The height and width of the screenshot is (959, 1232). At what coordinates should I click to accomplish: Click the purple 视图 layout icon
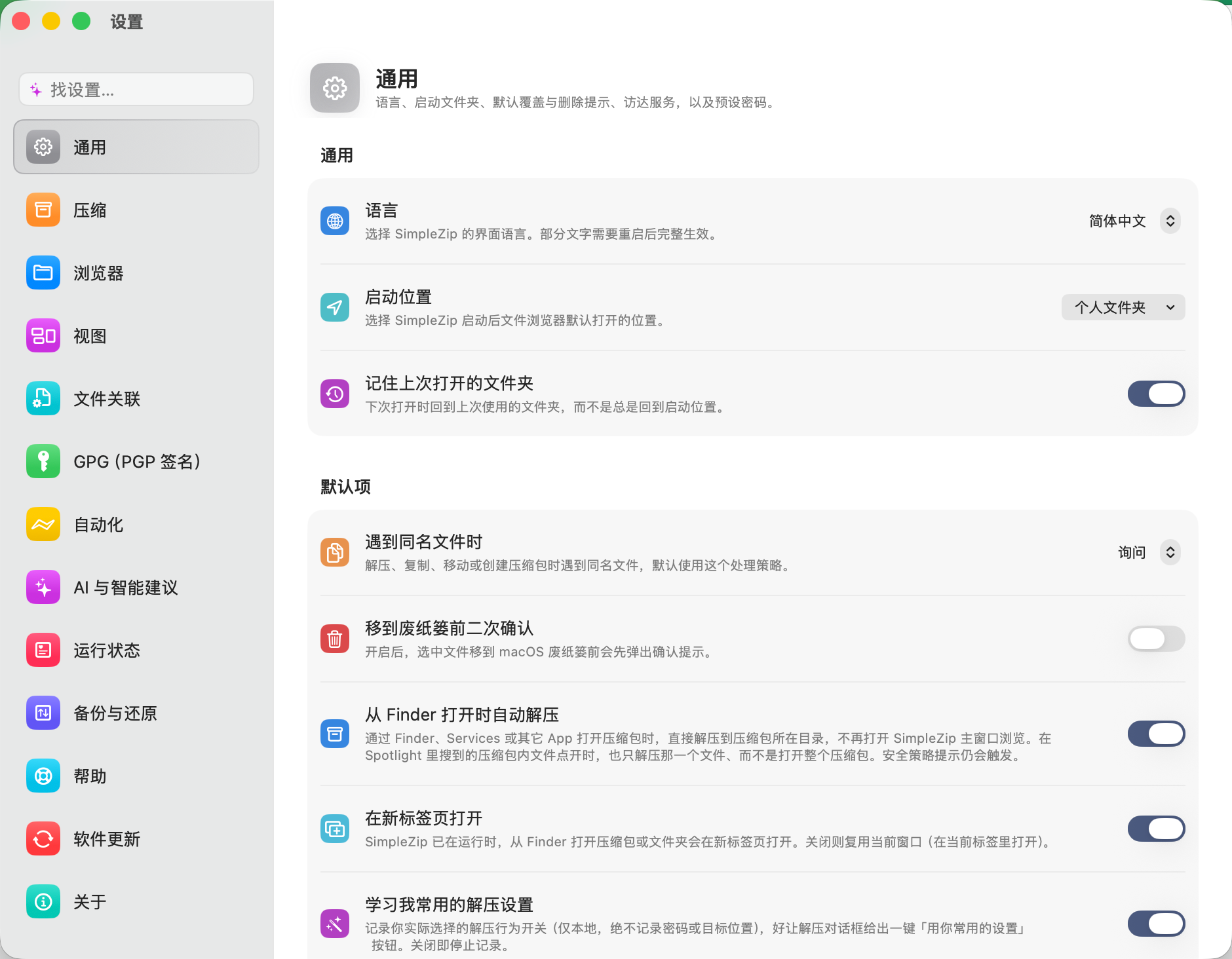pos(43,335)
